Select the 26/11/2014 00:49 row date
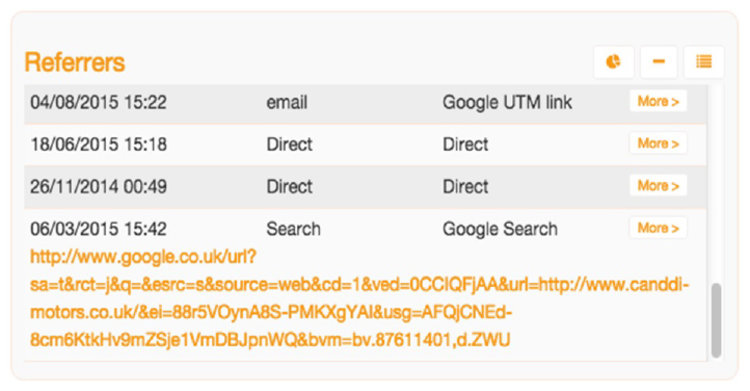750x391 pixels. 99,186
